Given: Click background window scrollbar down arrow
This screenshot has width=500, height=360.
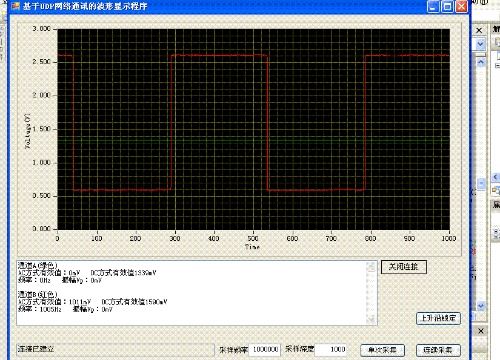Looking at the screenshot, I should coord(481,306).
